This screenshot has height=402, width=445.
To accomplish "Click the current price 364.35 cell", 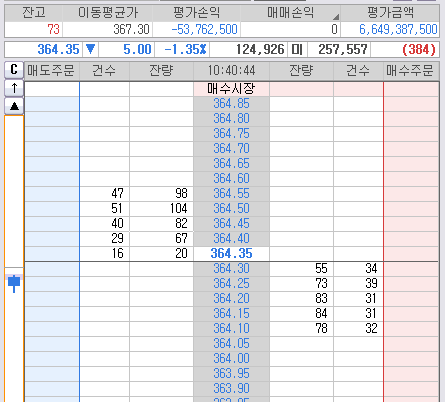I will pyautogui.click(x=231, y=254).
